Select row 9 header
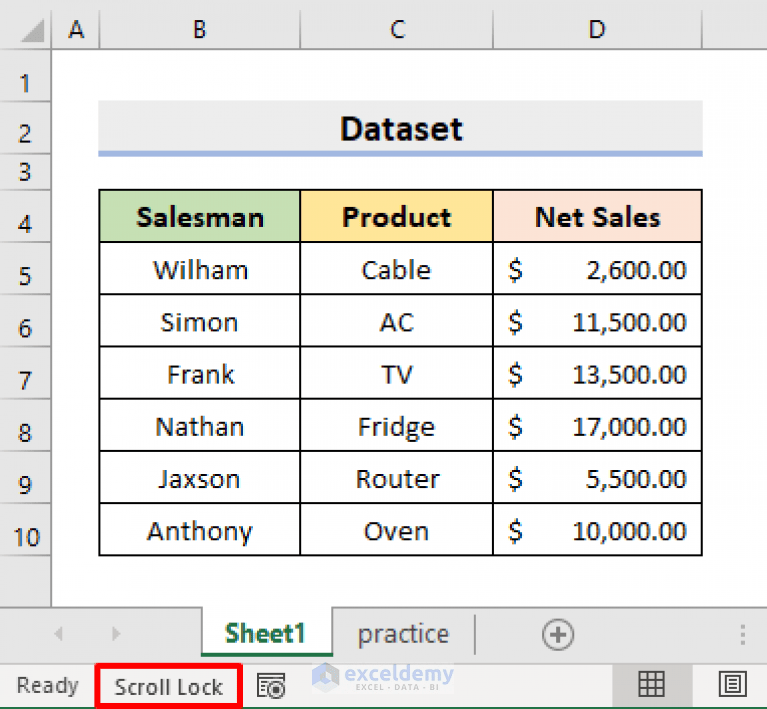Image resolution: width=767 pixels, height=709 pixels. coord(25,478)
